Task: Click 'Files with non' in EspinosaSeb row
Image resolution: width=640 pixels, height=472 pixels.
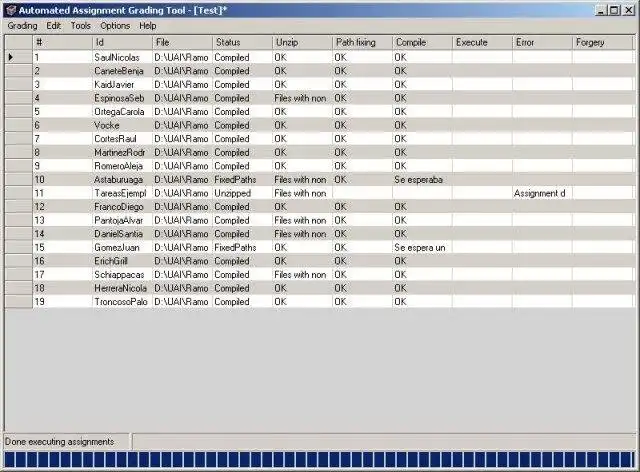Action: [x=302, y=98]
